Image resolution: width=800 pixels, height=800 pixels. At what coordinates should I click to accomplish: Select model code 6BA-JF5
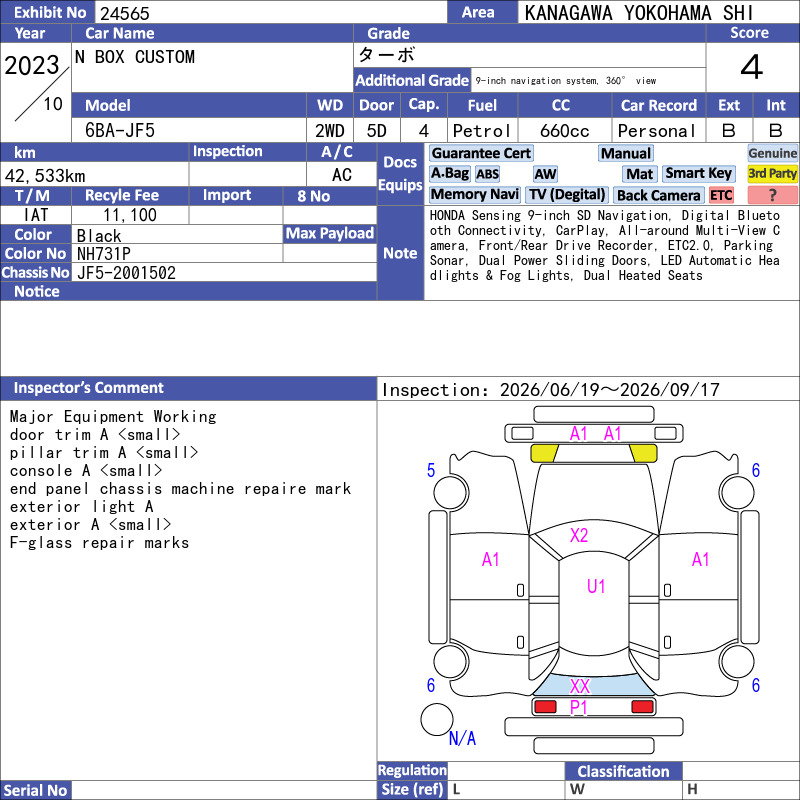click(120, 131)
